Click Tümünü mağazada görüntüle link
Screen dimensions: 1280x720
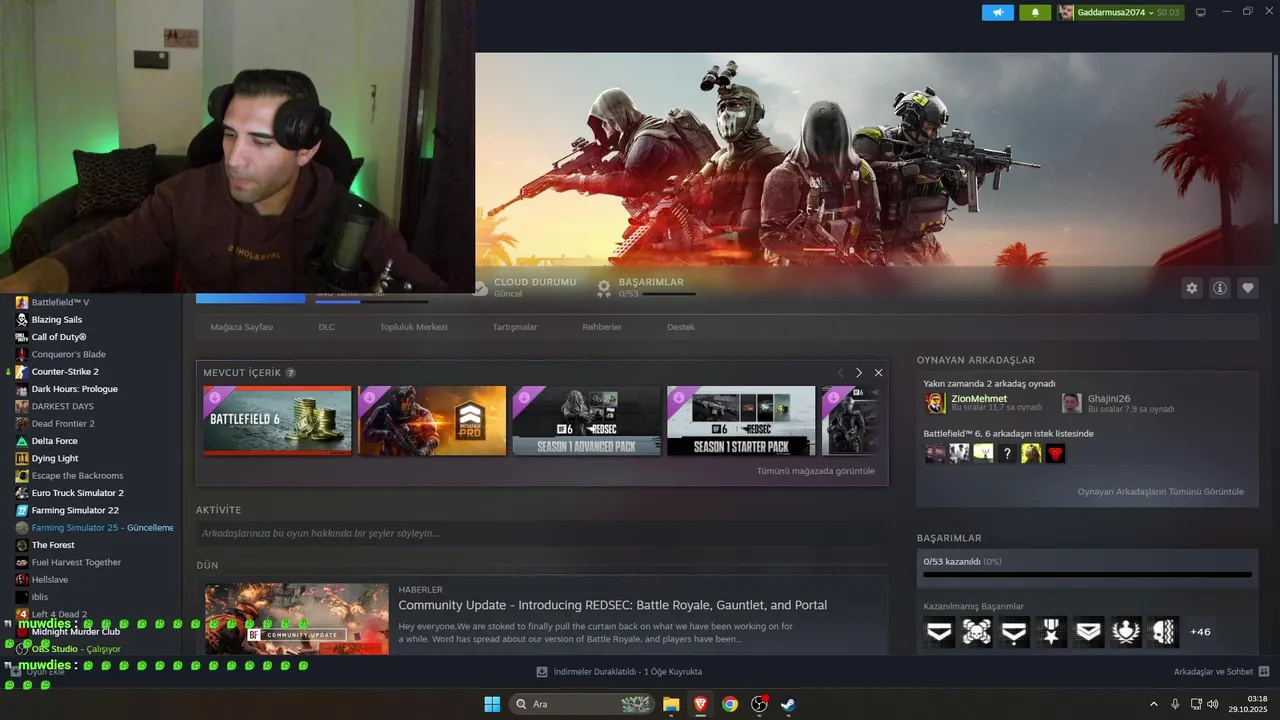tap(816, 471)
